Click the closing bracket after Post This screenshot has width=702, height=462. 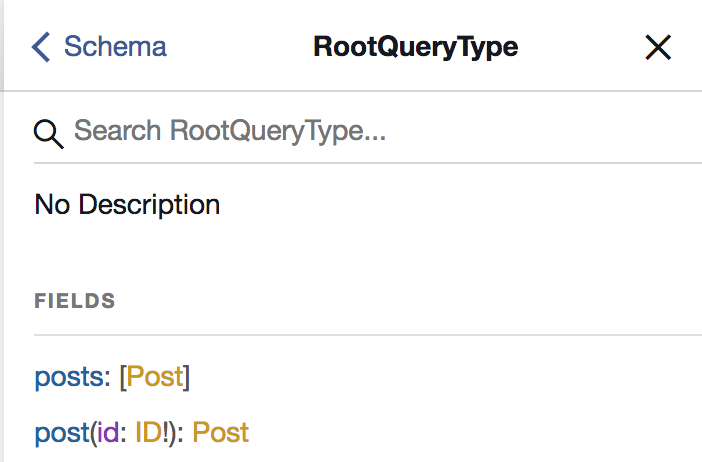point(187,378)
